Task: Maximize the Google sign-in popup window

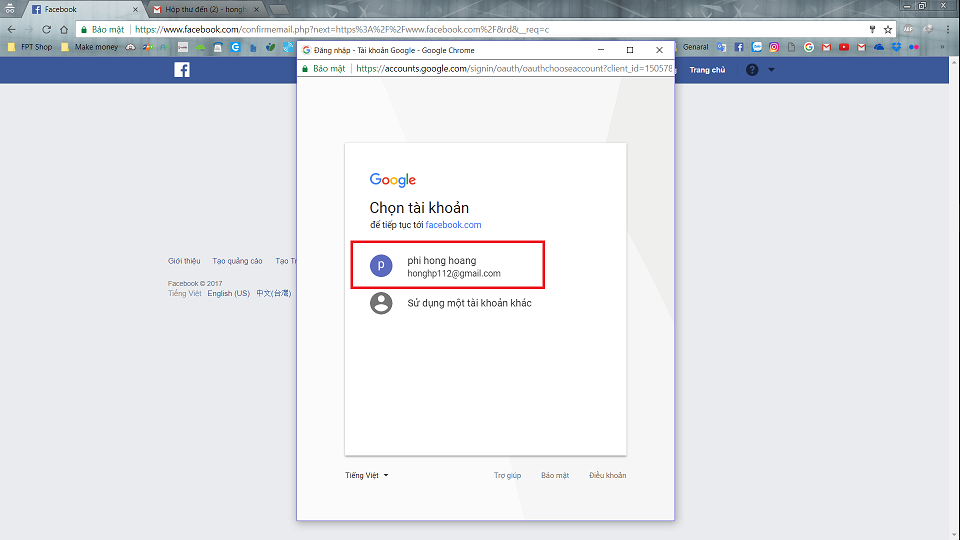Action: point(630,50)
